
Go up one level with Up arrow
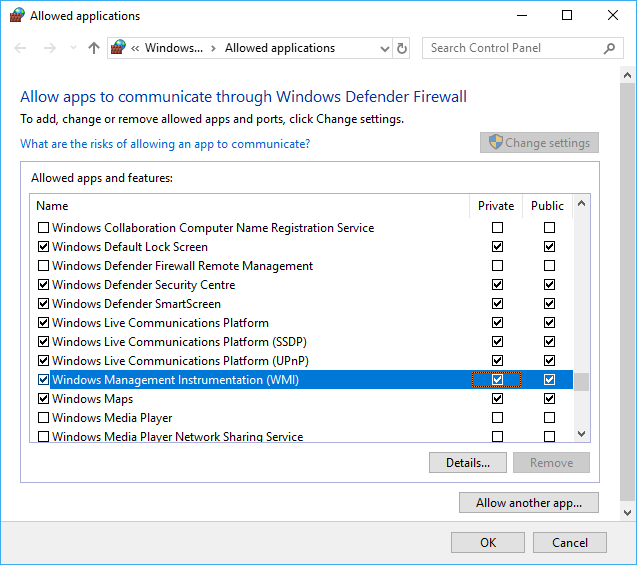[94, 48]
